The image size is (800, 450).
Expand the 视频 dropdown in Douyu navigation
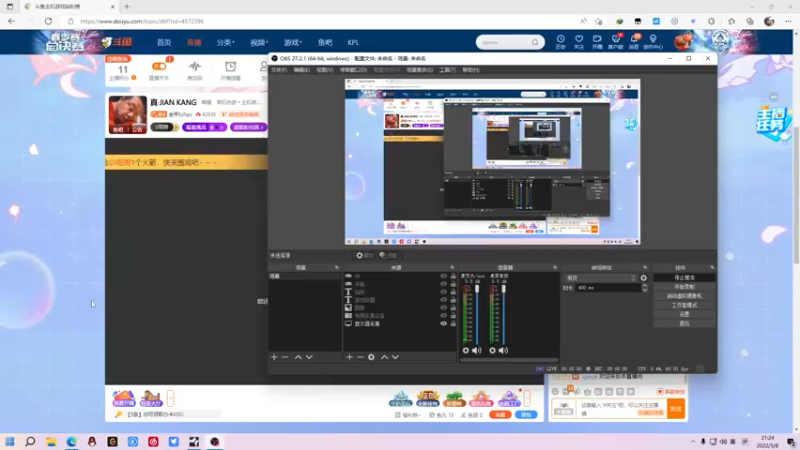(259, 42)
